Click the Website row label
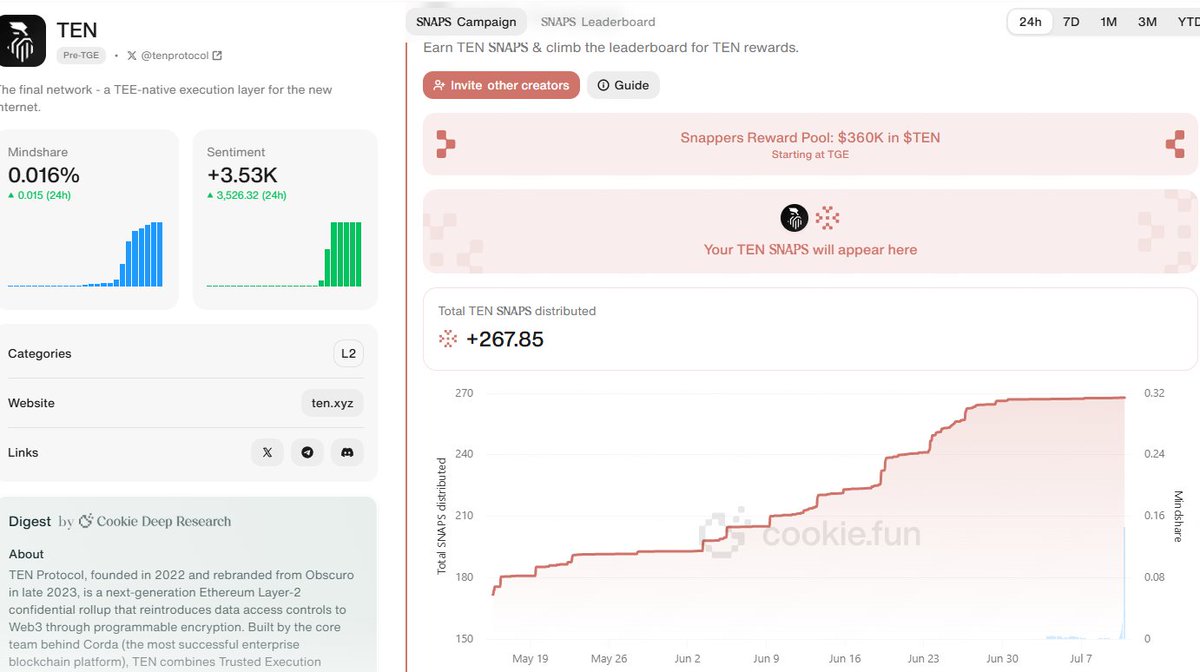Viewport: 1200px width, 672px height. pyautogui.click(x=31, y=403)
